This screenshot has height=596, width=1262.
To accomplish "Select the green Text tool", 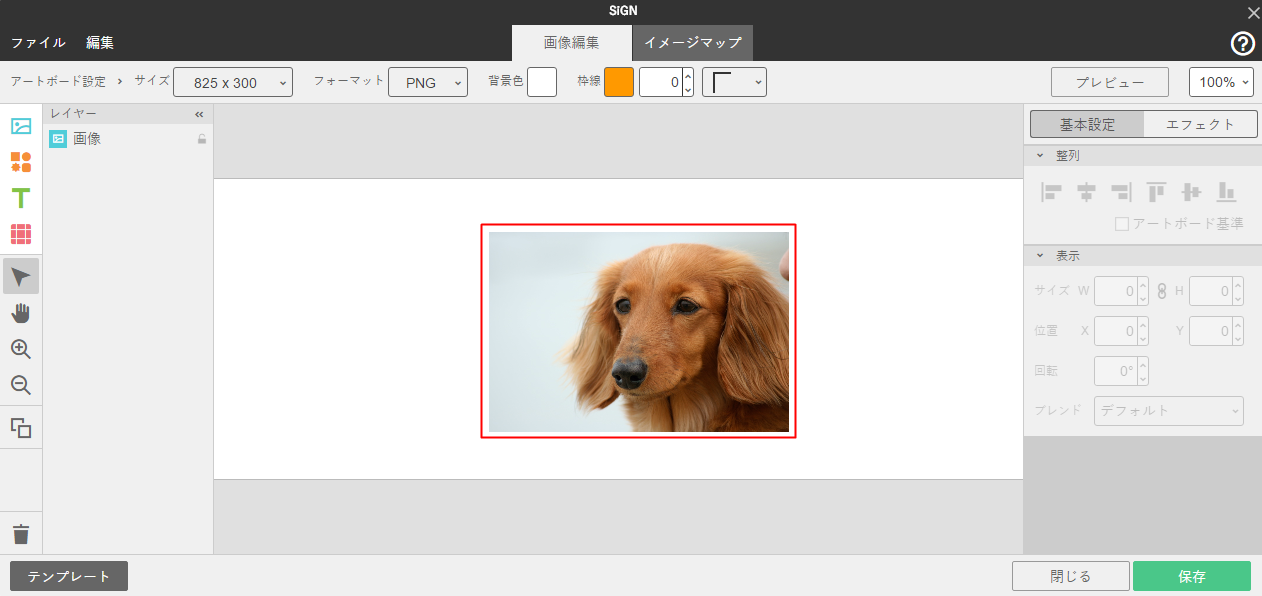I will pos(21,198).
